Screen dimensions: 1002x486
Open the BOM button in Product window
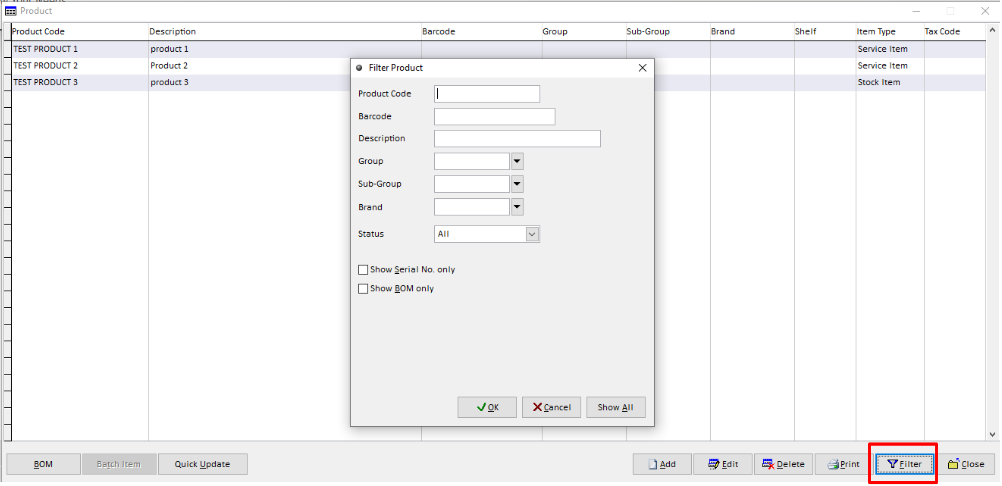point(43,464)
